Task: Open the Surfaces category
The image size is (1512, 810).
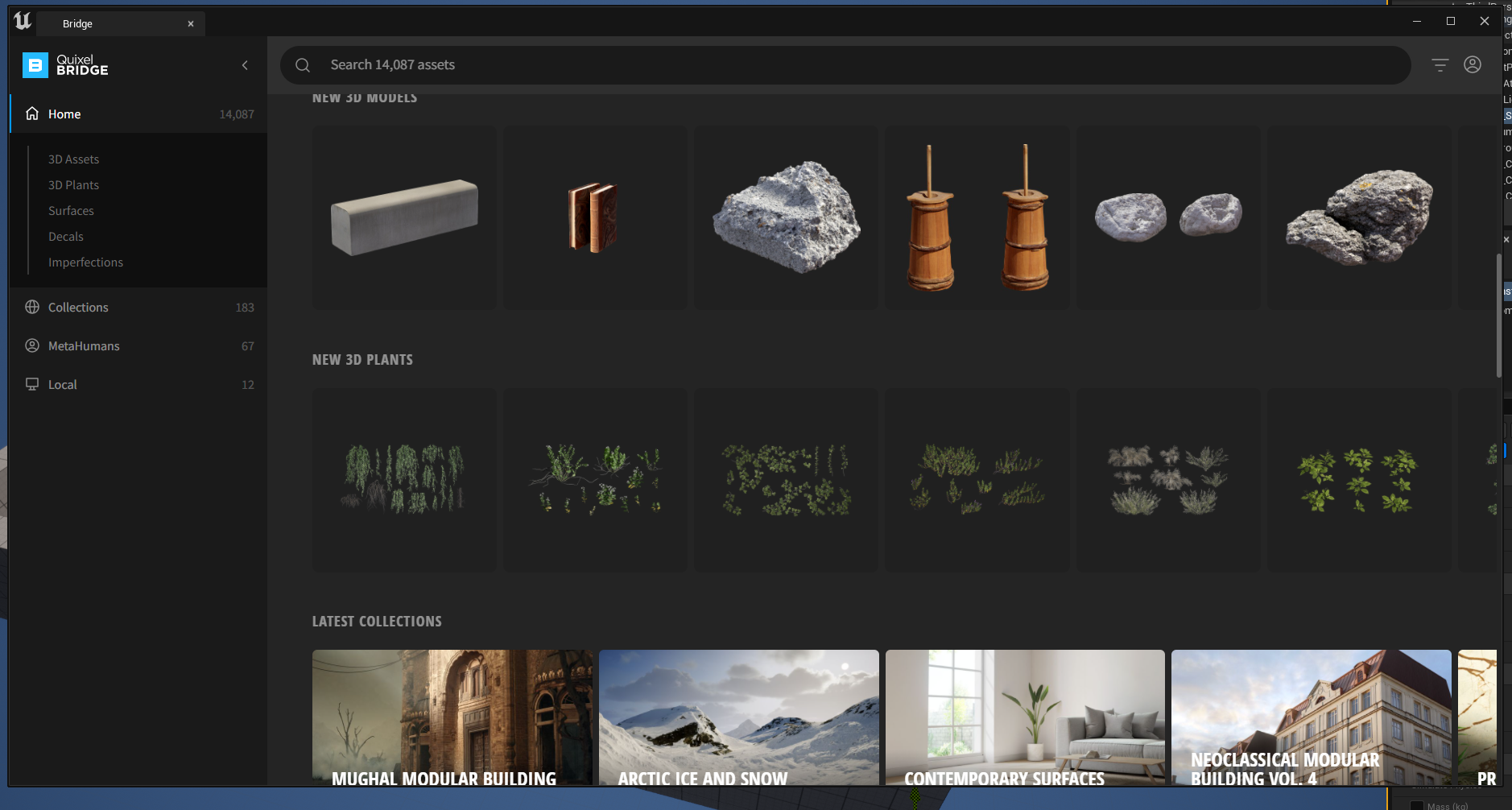Action: [x=71, y=211]
